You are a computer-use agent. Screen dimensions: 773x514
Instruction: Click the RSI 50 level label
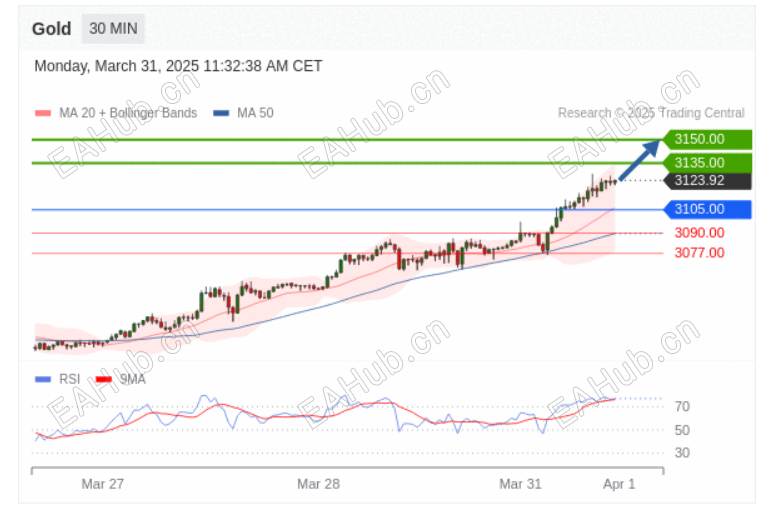pyautogui.click(x=682, y=430)
